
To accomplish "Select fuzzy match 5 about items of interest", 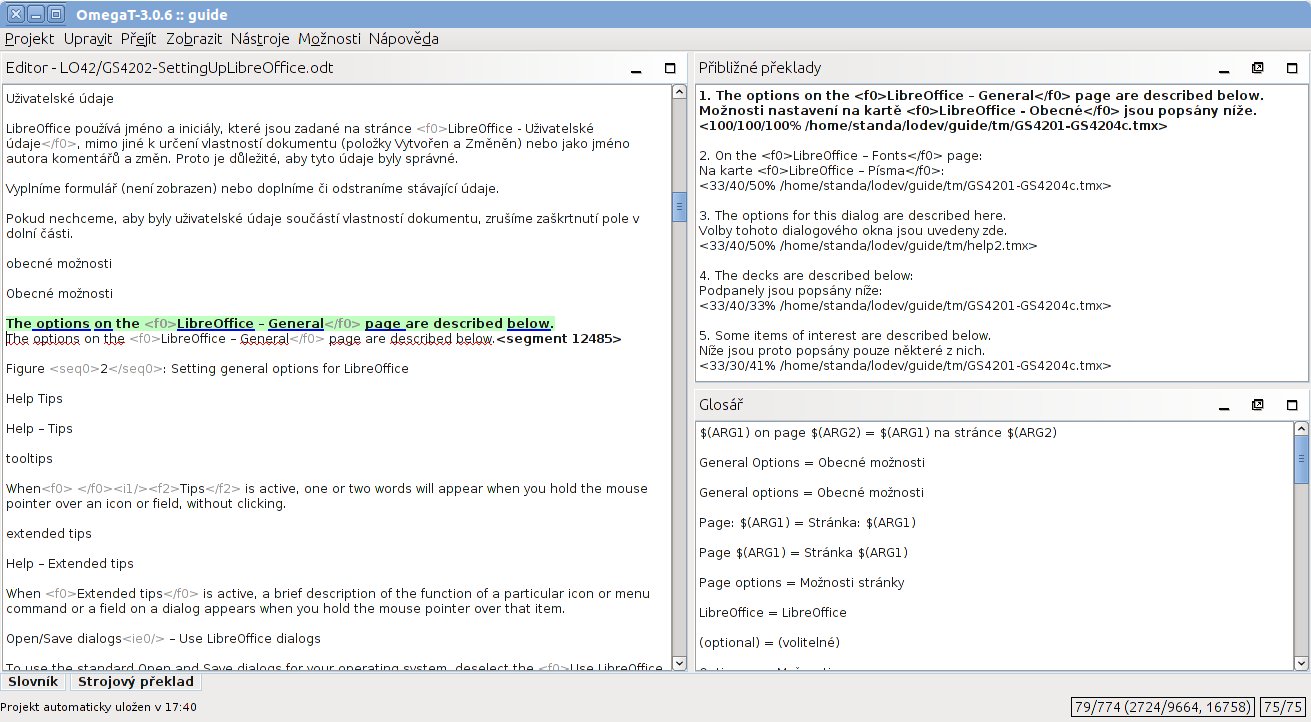I will coord(905,350).
